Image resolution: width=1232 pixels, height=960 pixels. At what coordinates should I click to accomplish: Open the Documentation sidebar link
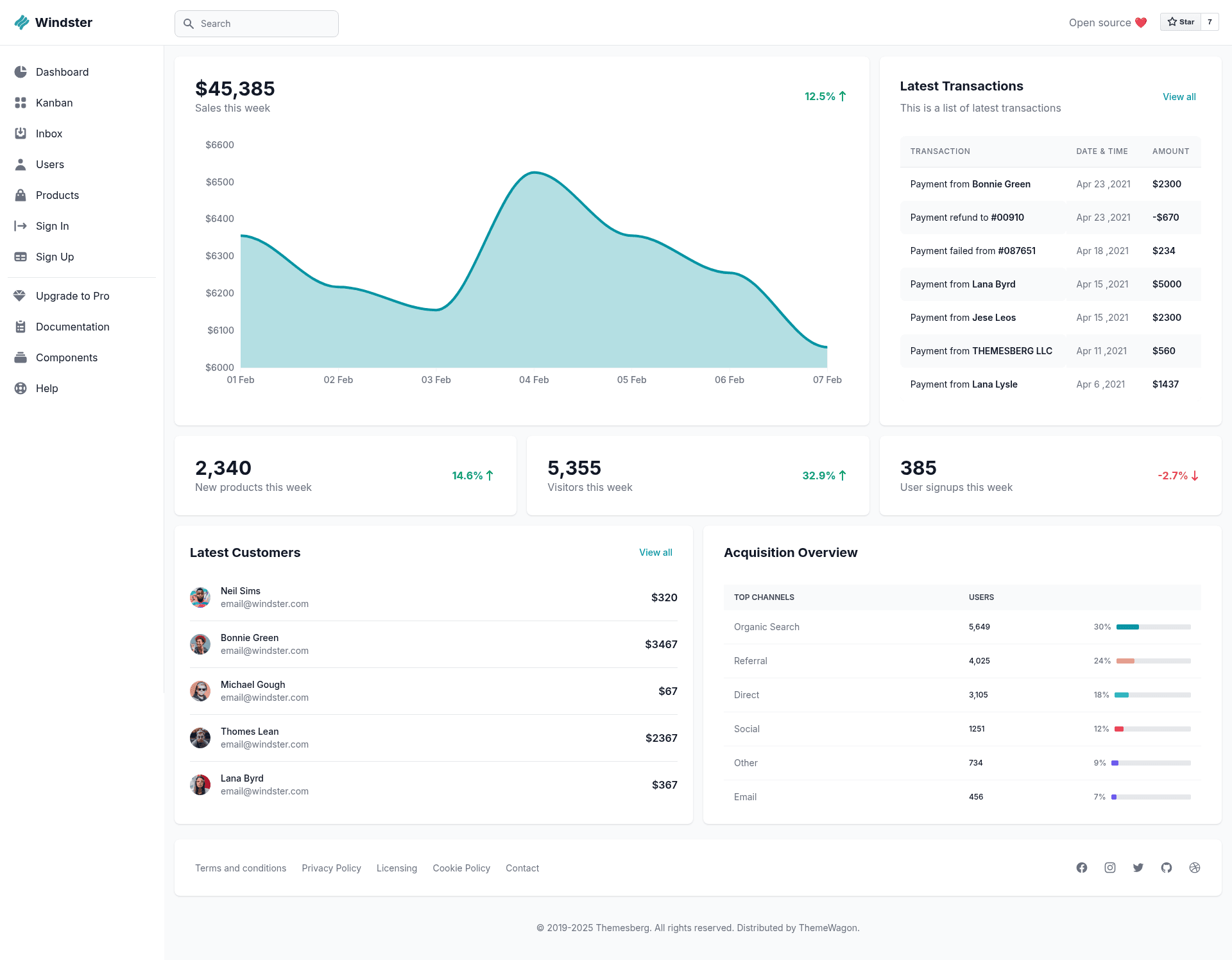click(81, 327)
